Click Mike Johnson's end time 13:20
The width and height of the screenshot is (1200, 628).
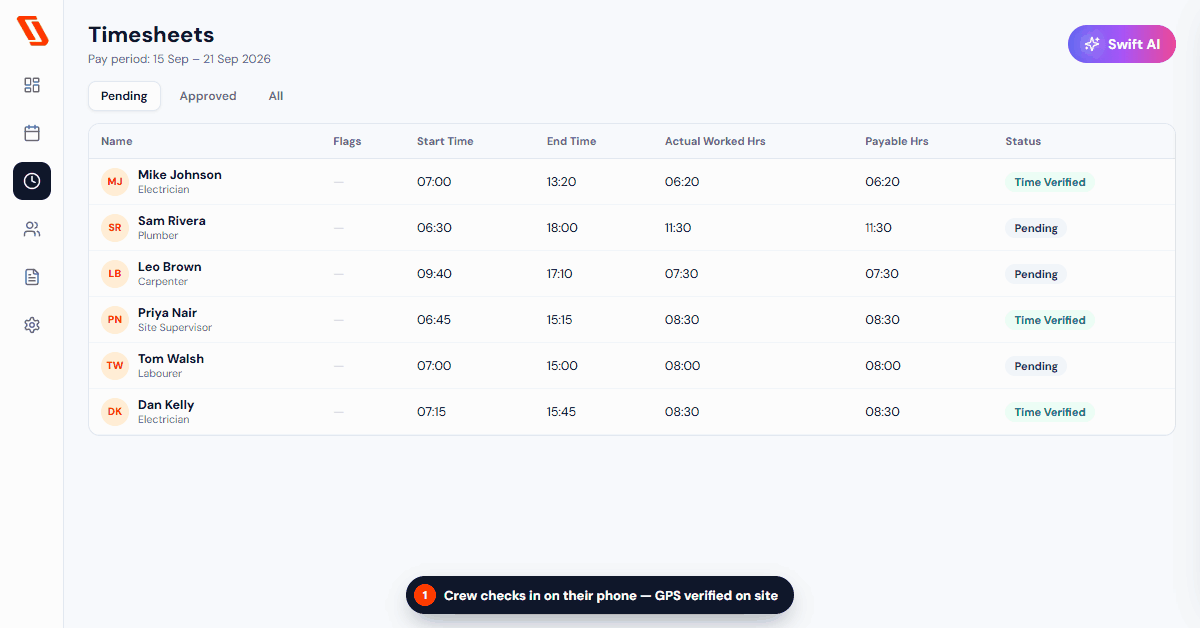pos(562,182)
